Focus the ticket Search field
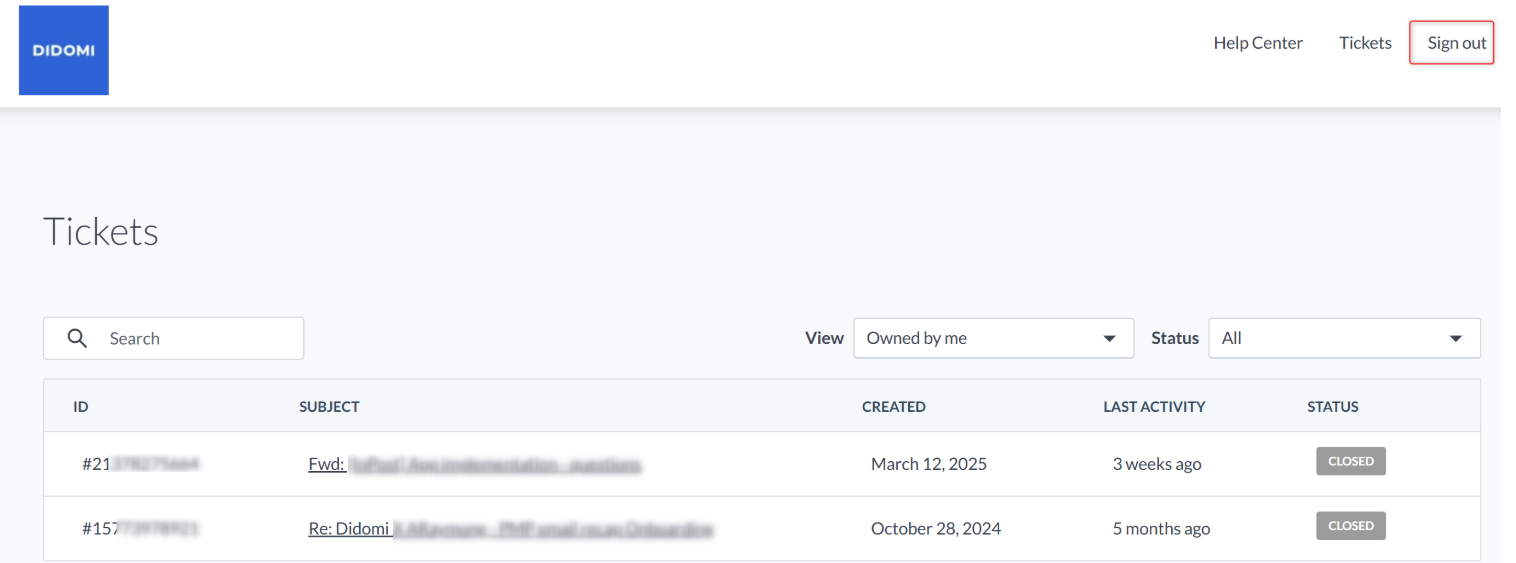Viewport: 1516px width, 563px height. [173, 338]
